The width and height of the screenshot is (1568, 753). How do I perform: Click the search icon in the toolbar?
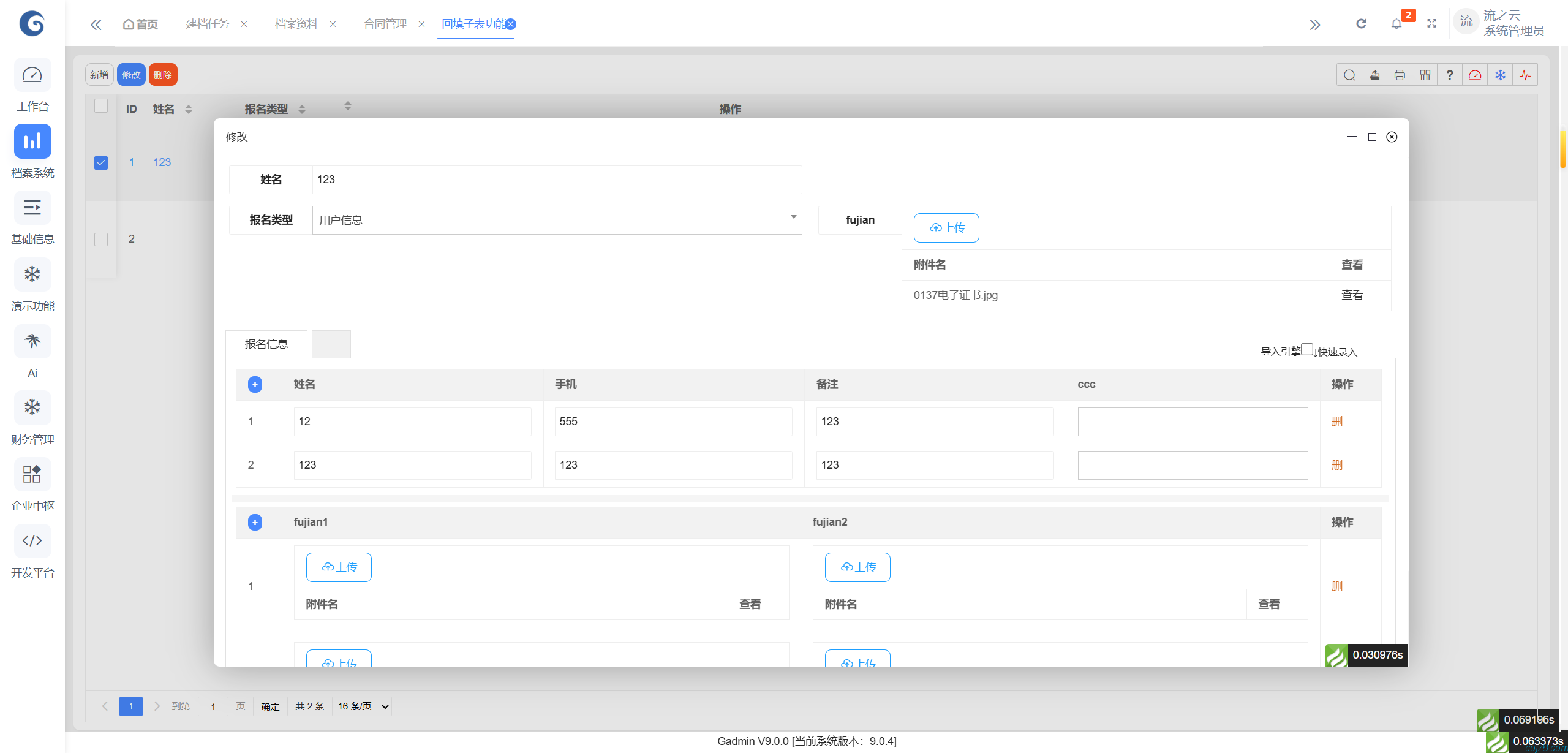point(1349,75)
